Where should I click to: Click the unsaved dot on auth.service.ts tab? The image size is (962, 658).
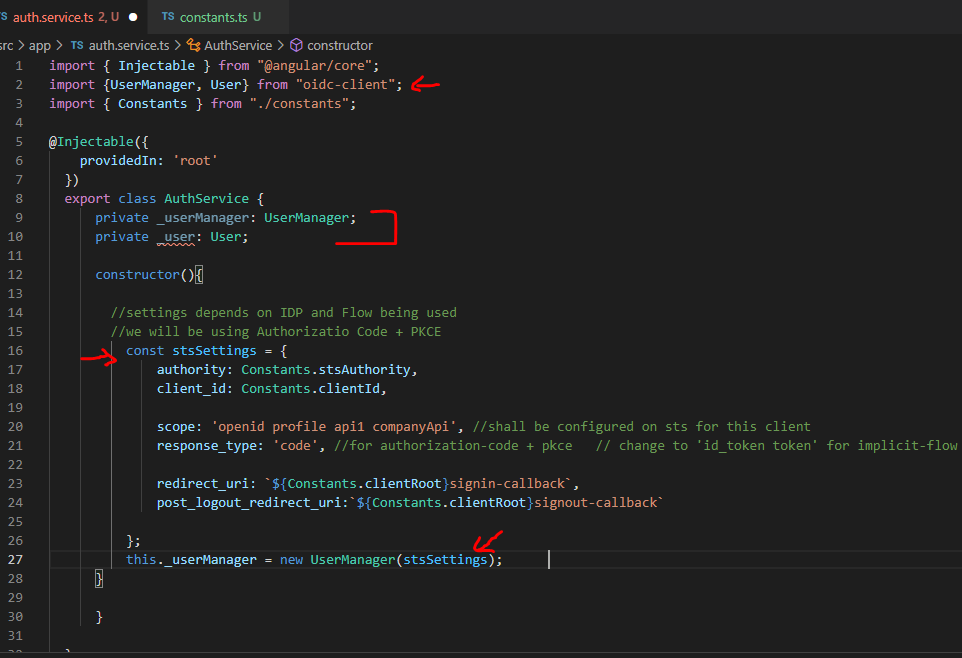click(x=133, y=17)
